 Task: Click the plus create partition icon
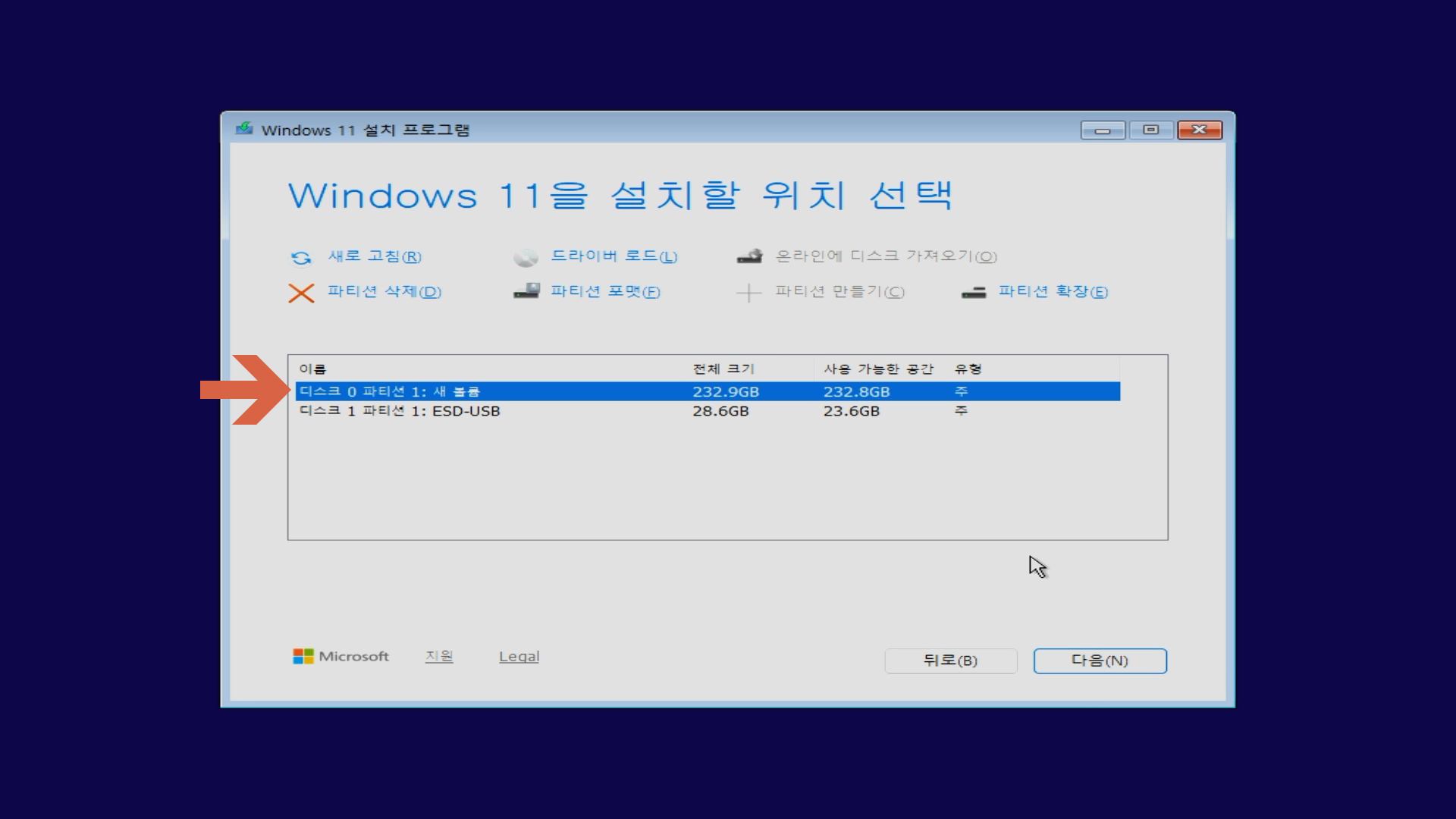(x=748, y=293)
